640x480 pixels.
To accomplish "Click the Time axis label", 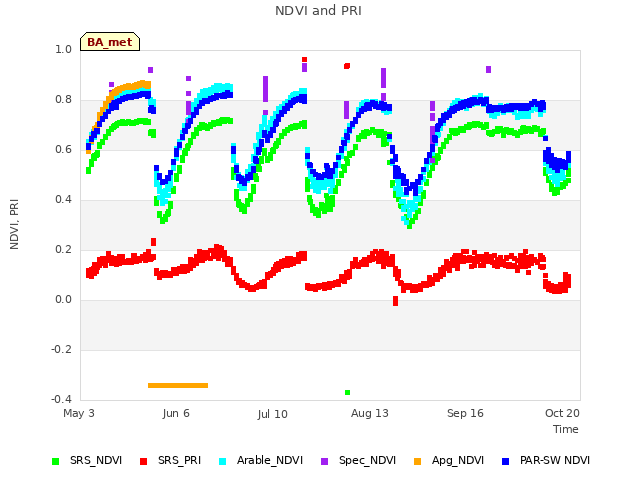I will coord(566,429).
